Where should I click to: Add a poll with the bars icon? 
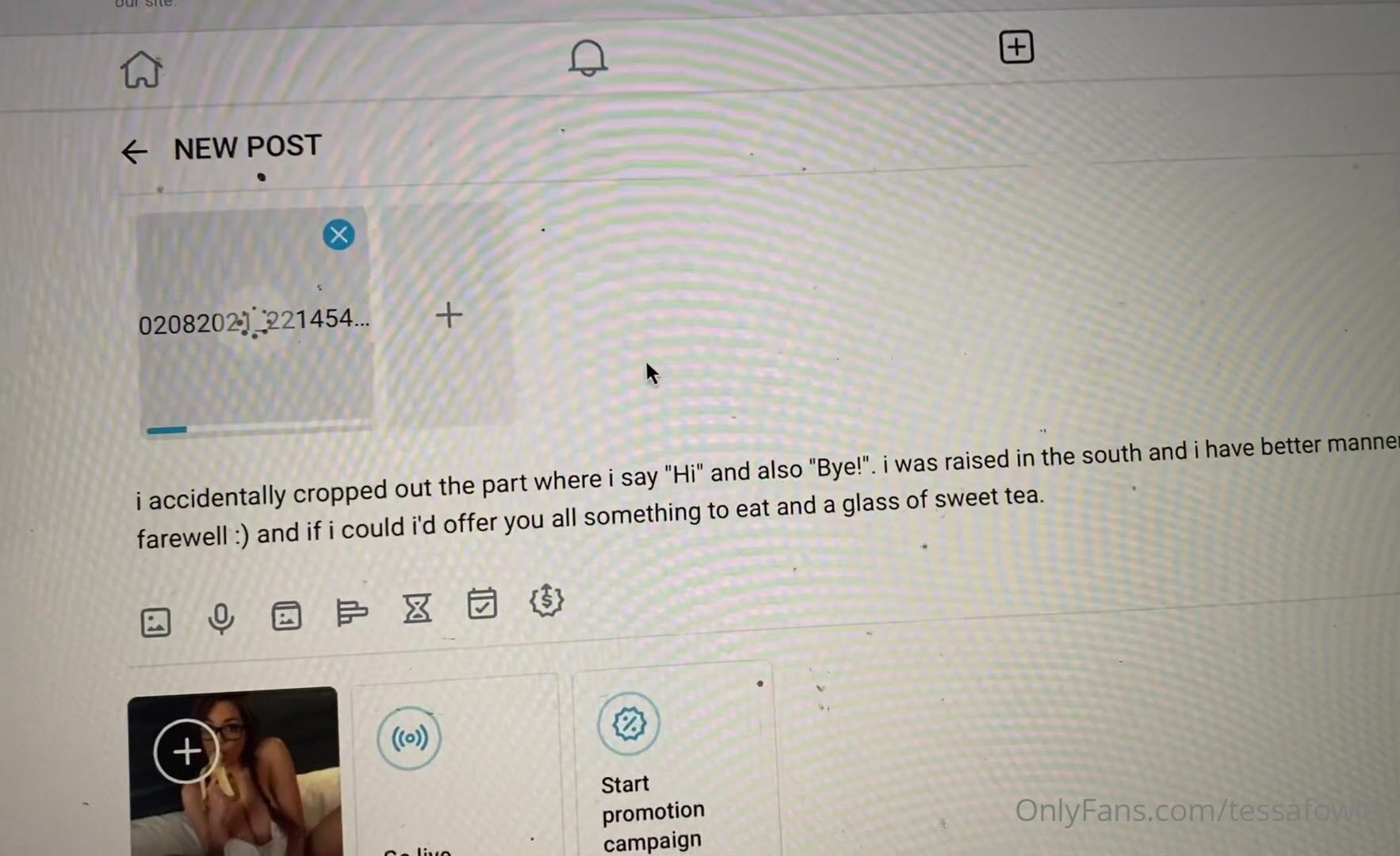[x=351, y=612]
